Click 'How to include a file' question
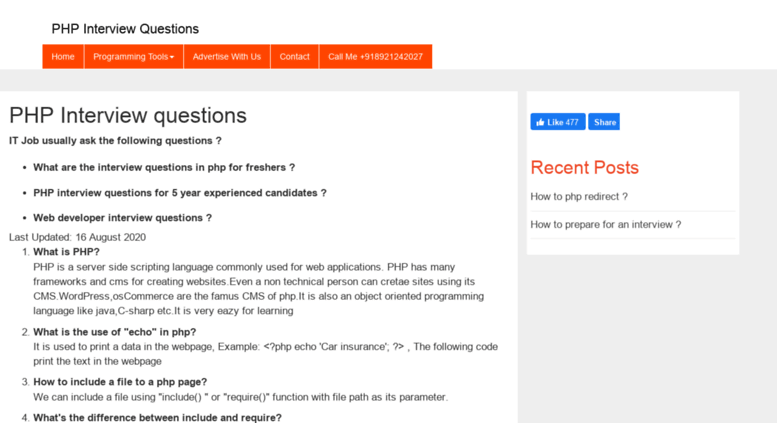This screenshot has width=777, height=423. tap(120, 382)
